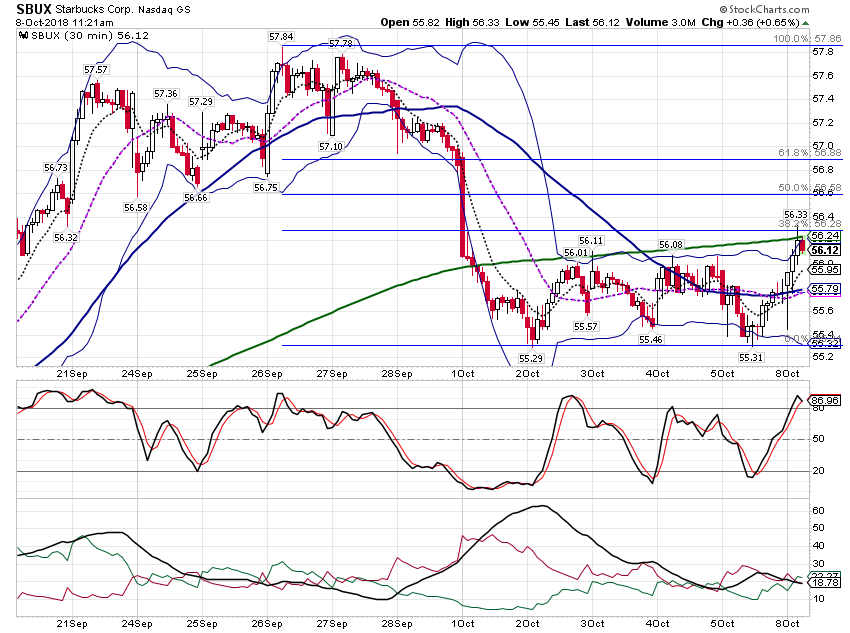Click the High 56.33 value in header

(472, 22)
